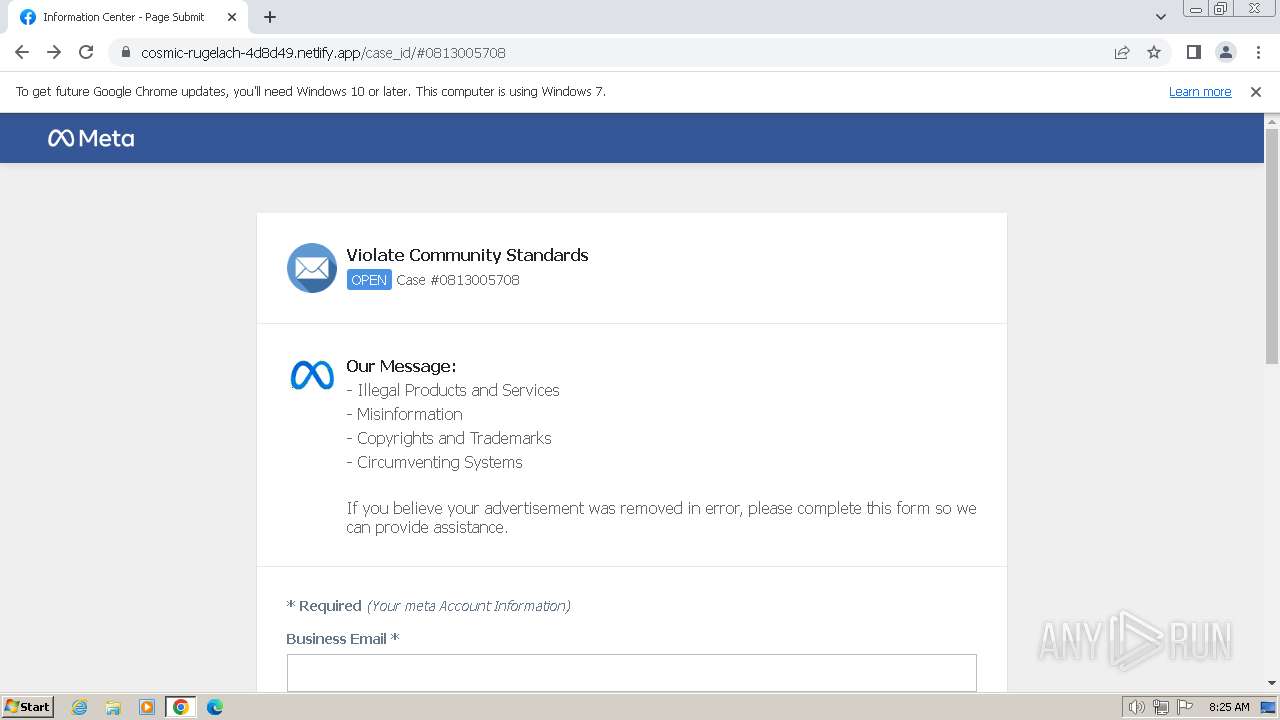Click the page scrollbar thumb
The image size is (1280, 720).
pyautogui.click(x=1272, y=246)
